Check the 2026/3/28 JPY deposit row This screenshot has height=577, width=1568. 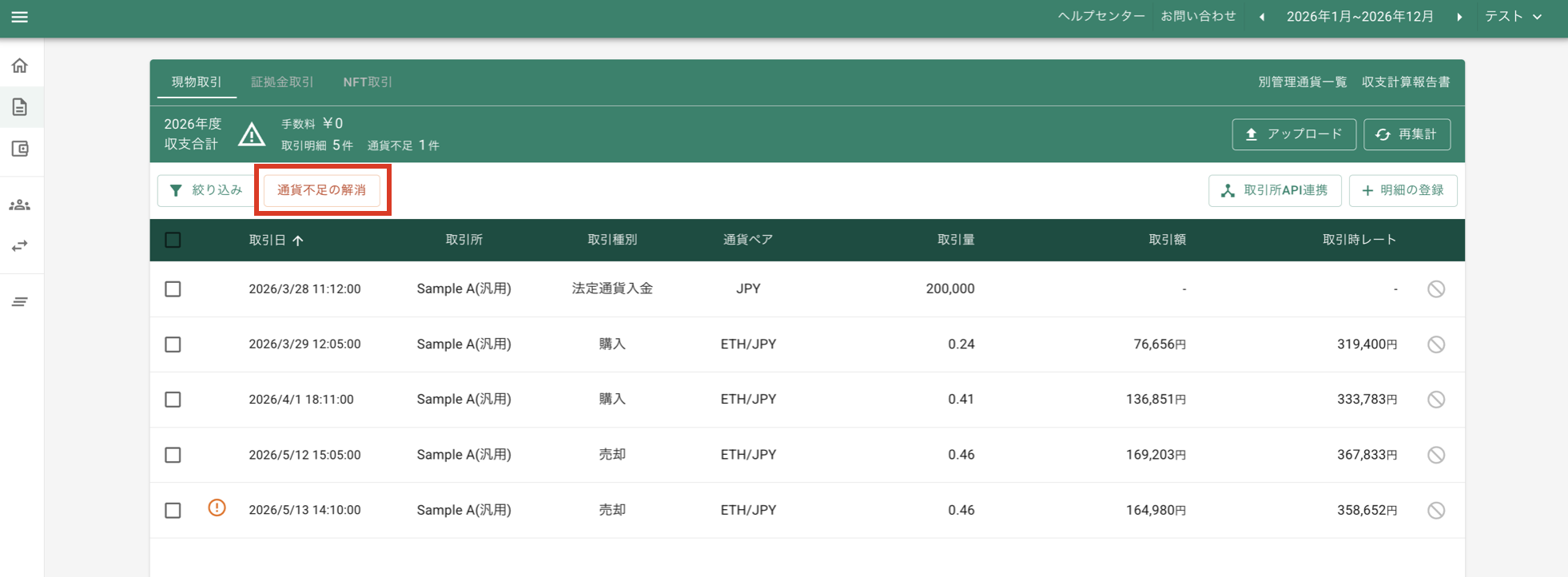pyautogui.click(x=173, y=289)
